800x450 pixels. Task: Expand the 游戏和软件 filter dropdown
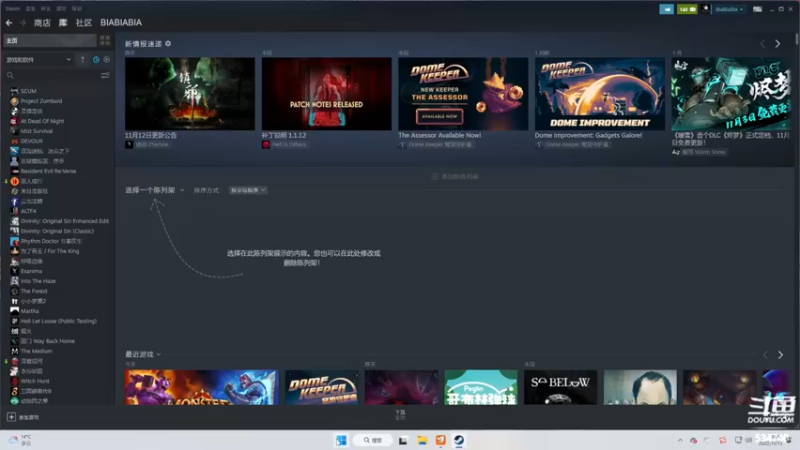(x=38, y=60)
